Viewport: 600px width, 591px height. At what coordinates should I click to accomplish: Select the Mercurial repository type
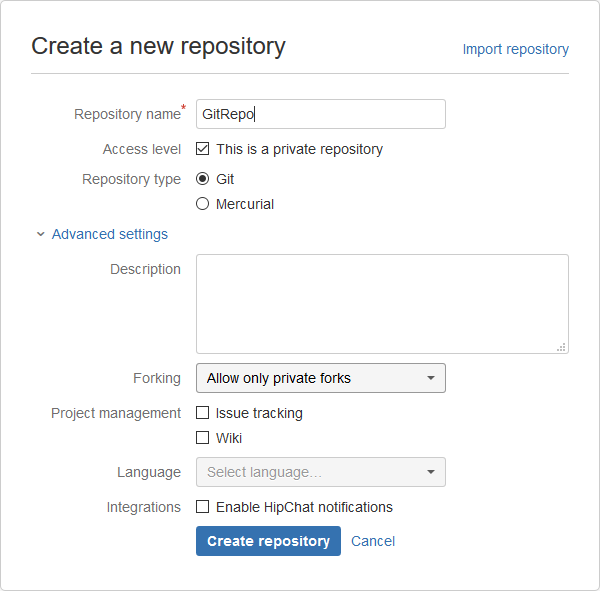click(x=203, y=204)
